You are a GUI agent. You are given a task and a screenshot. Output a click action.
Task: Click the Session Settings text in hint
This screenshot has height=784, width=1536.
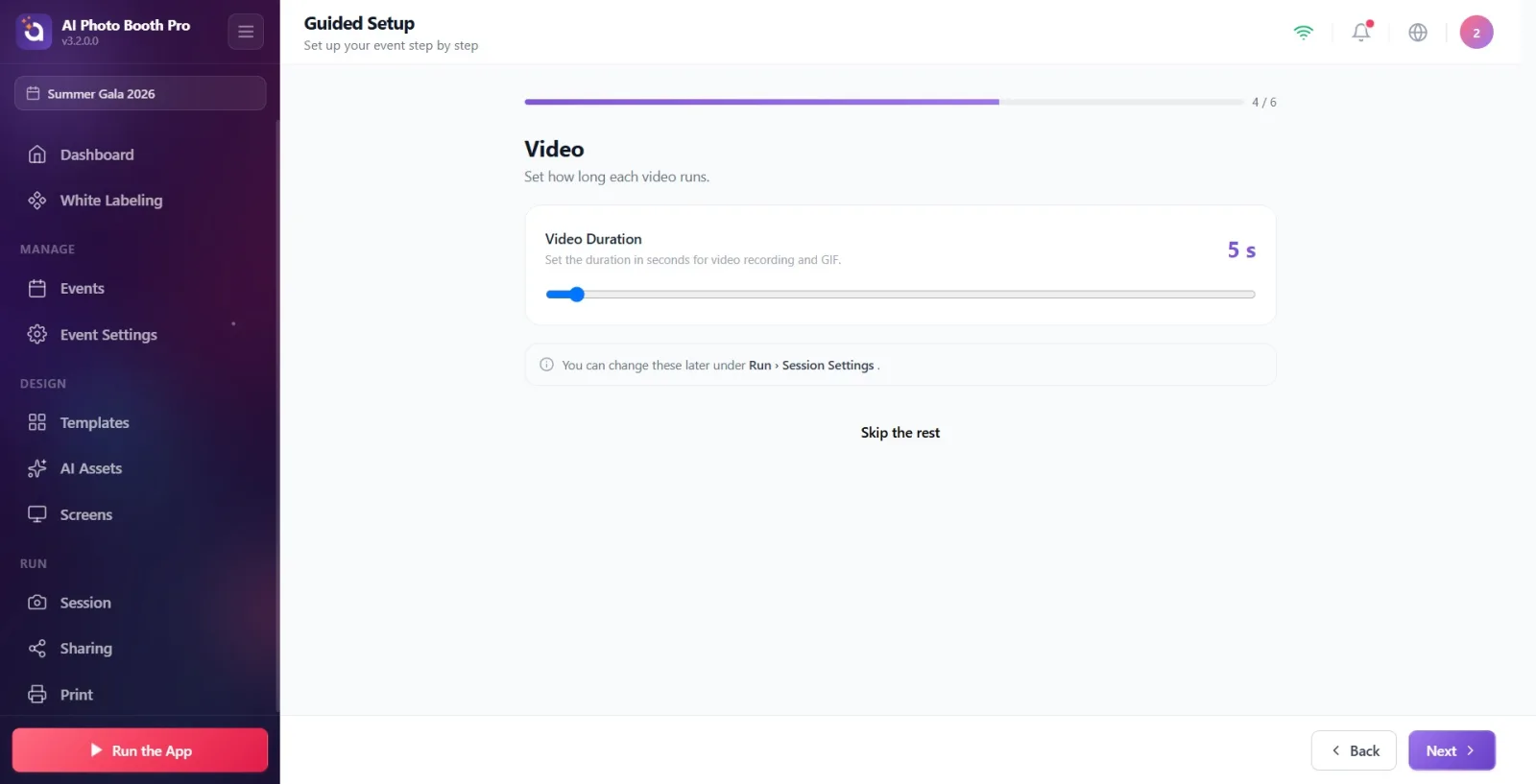pyautogui.click(x=828, y=366)
